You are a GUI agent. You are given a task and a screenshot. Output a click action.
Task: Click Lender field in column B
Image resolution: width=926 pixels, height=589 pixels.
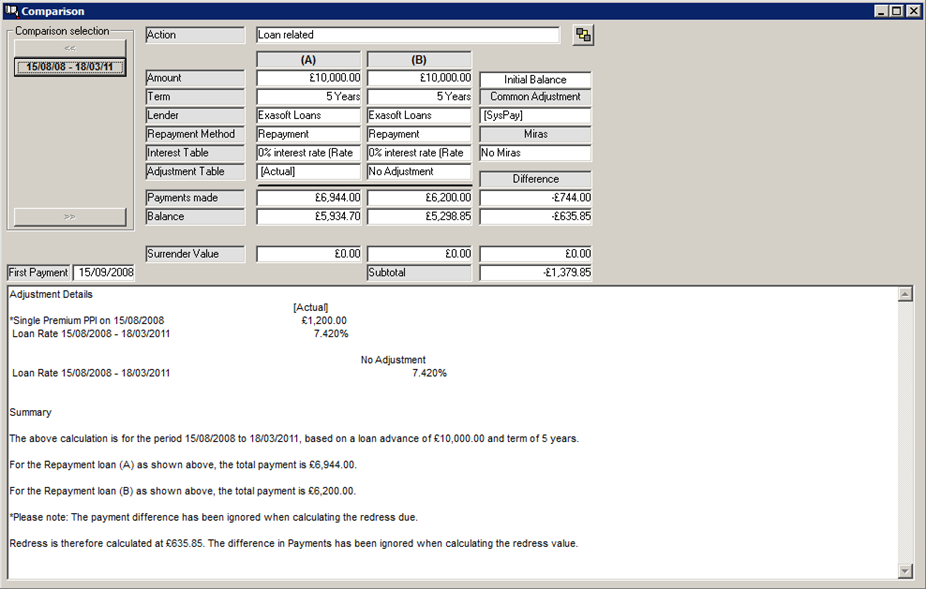[419, 116]
